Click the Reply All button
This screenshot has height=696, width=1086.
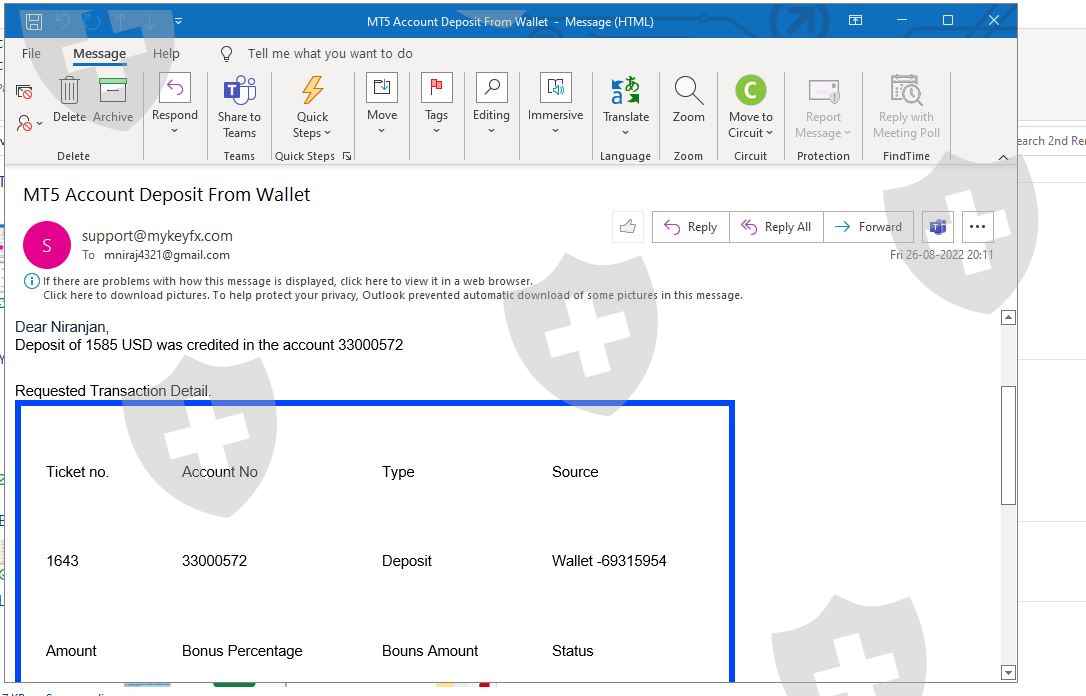click(x=776, y=227)
